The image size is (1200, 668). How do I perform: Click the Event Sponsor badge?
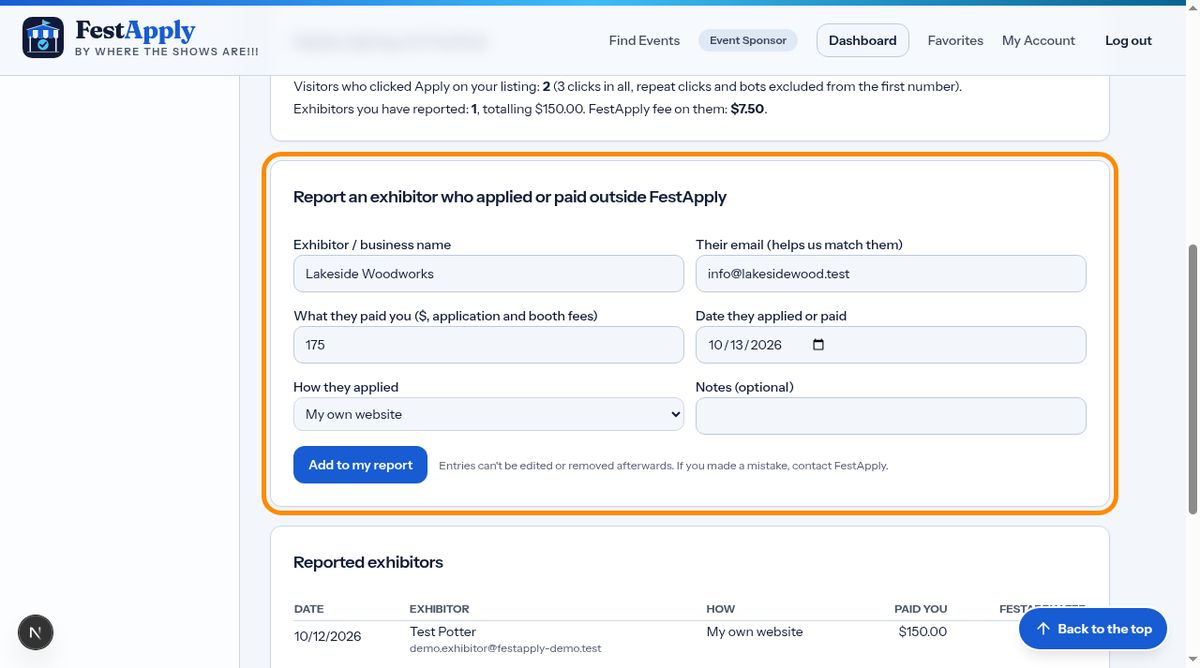pyautogui.click(x=748, y=40)
